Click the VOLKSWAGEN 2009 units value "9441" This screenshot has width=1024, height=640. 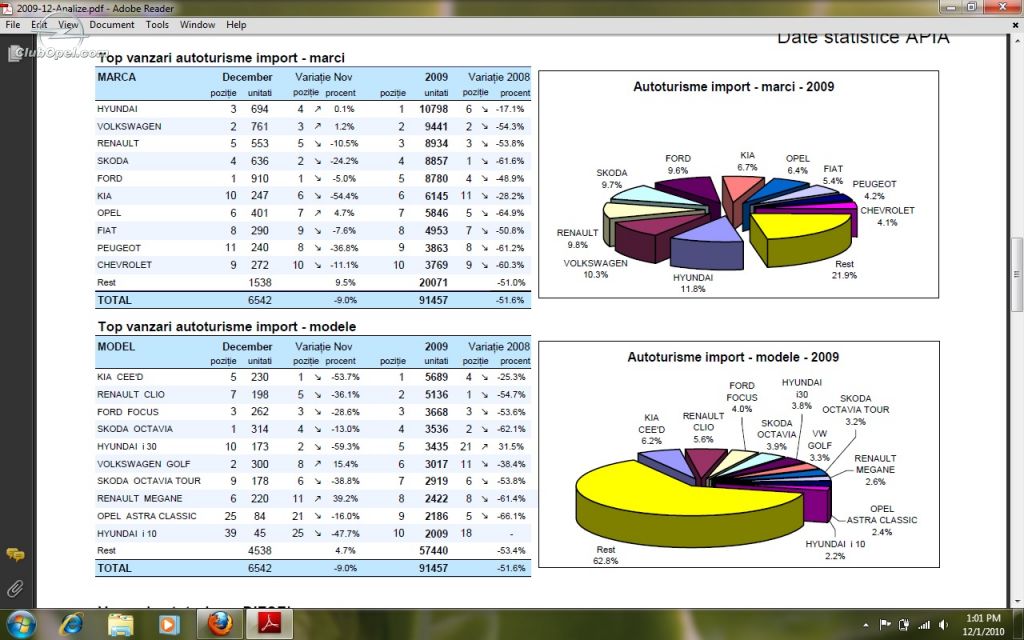point(436,127)
